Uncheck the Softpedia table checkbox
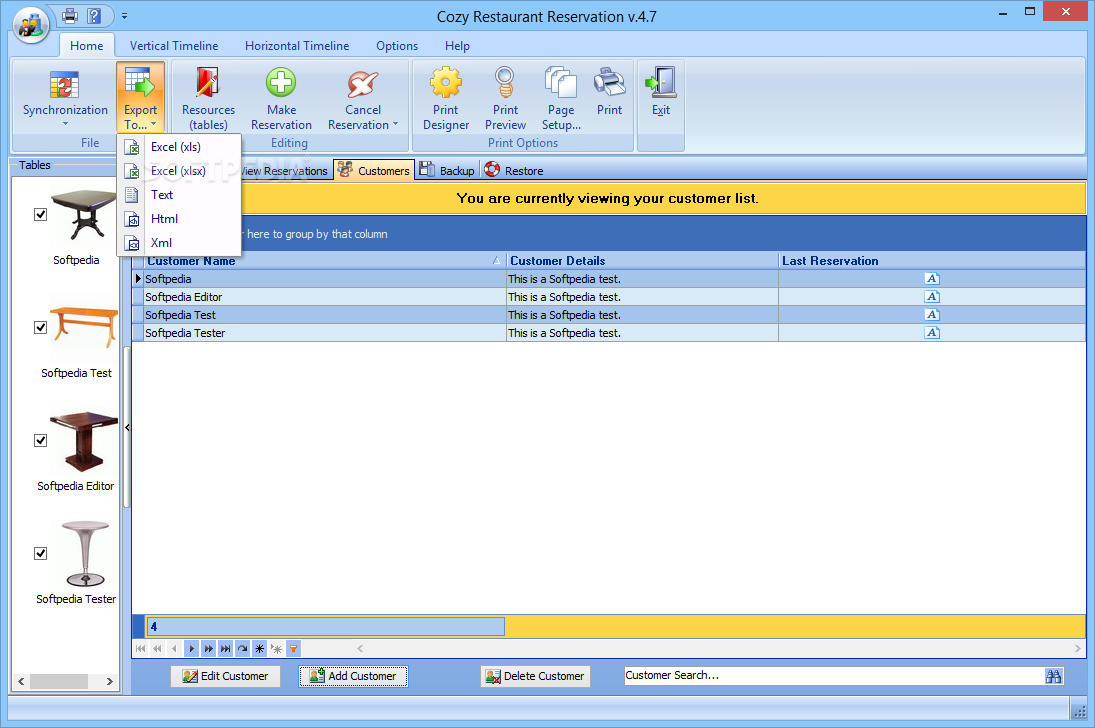The height and width of the screenshot is (728, 1095). 41,214
